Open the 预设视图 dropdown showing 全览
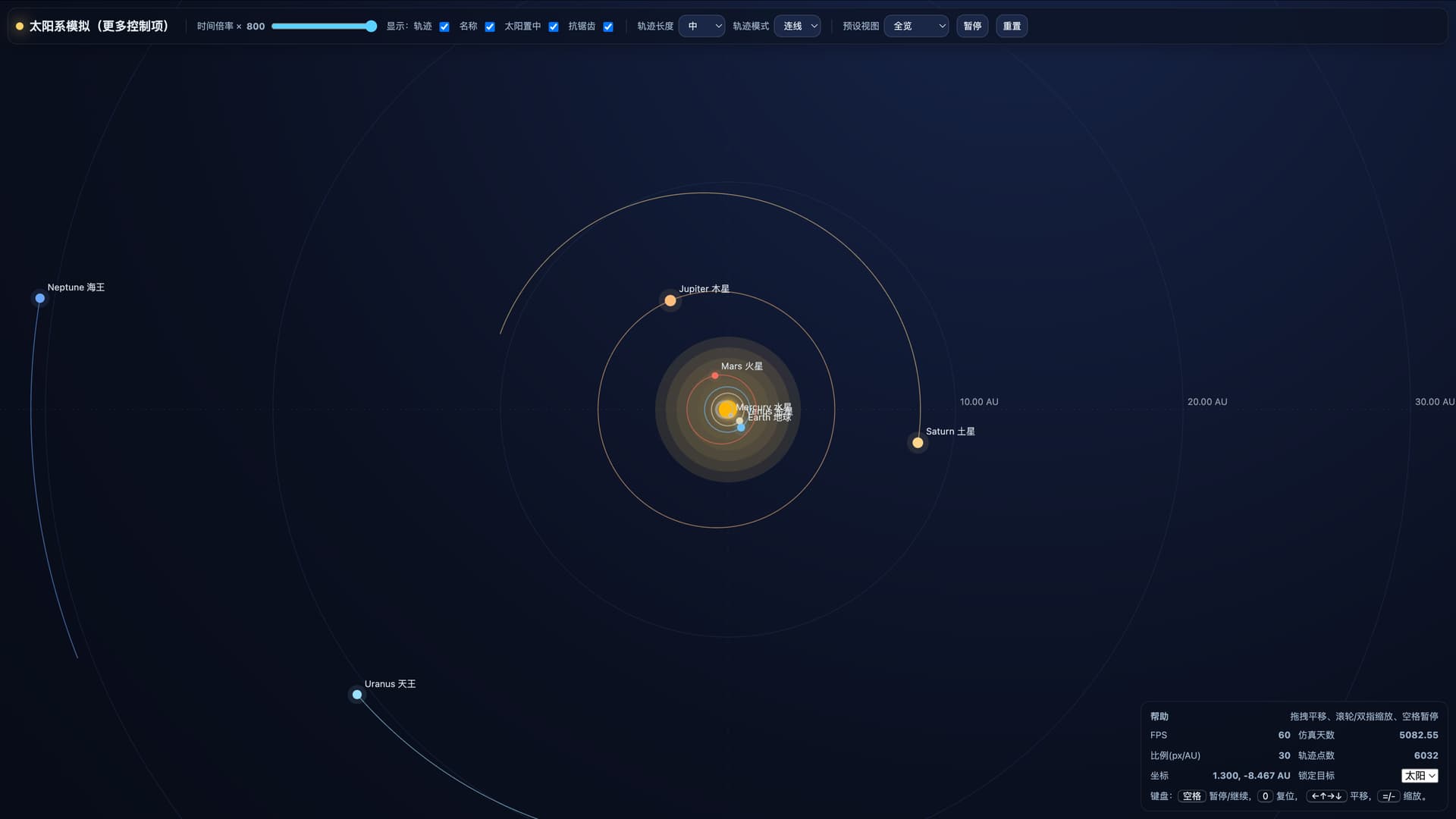Screen dimensions: 1456x819 point(916,26)
